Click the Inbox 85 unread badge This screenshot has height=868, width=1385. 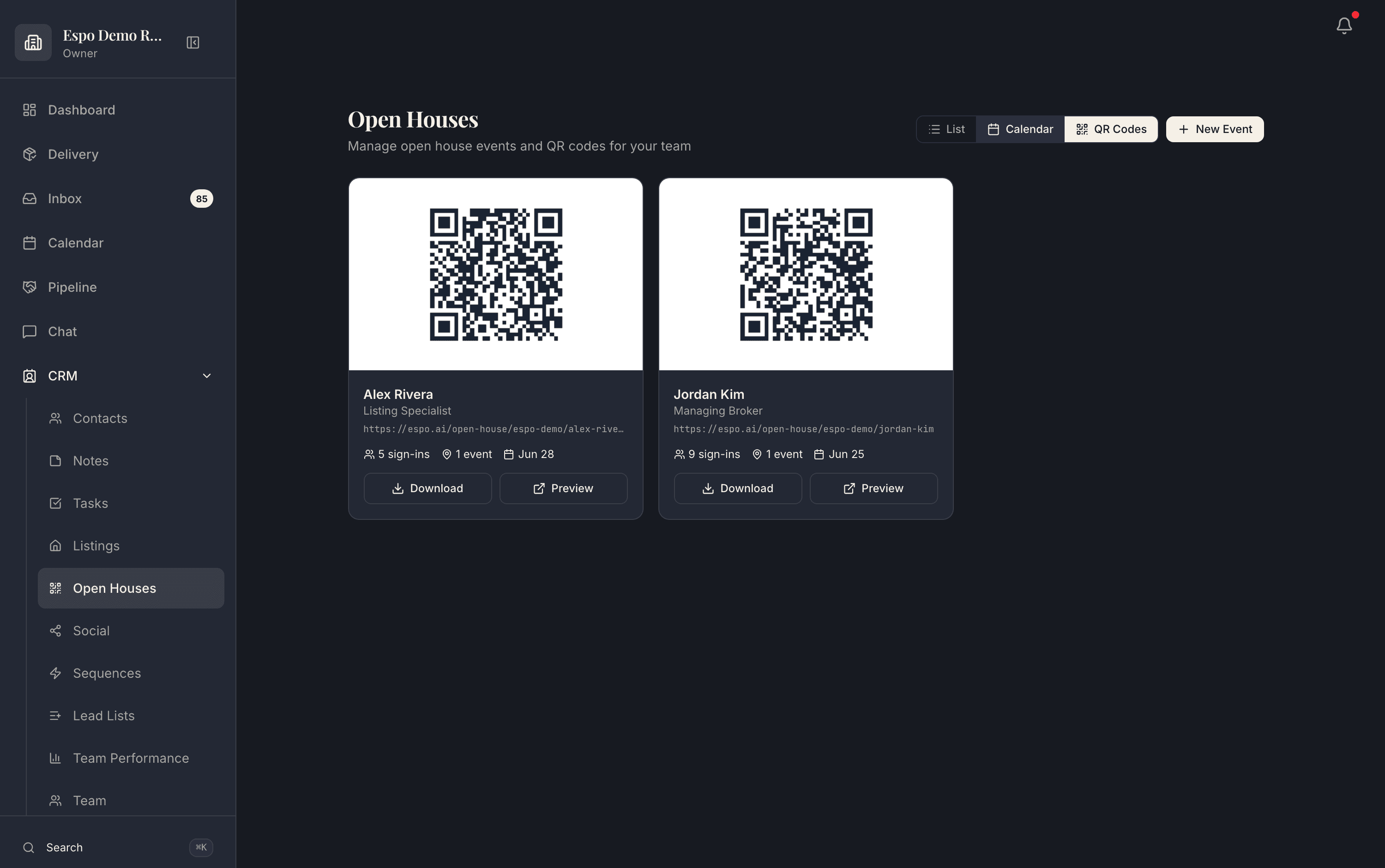[201, 199]
